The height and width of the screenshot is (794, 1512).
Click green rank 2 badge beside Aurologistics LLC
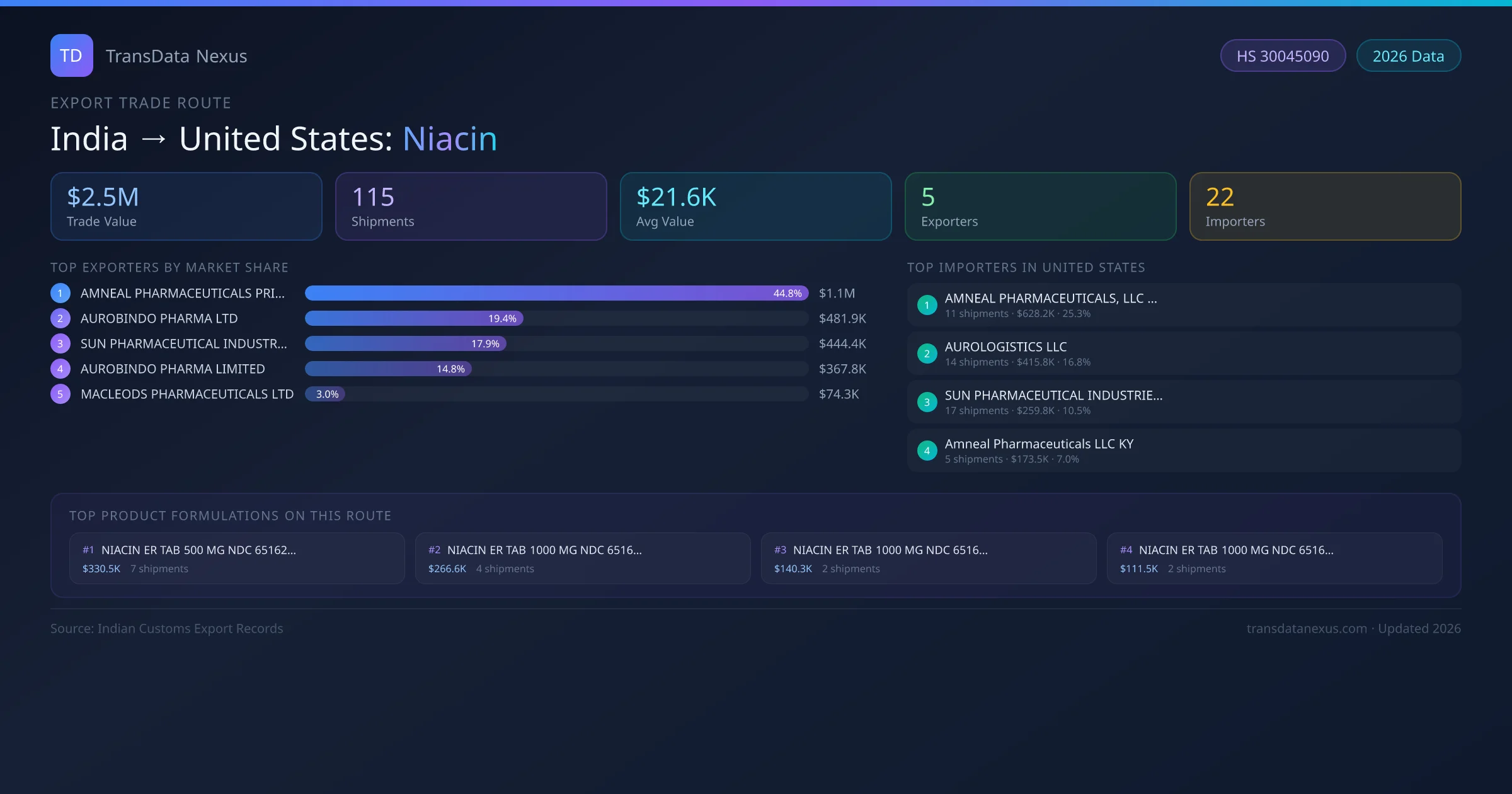(x=927, y=354)
